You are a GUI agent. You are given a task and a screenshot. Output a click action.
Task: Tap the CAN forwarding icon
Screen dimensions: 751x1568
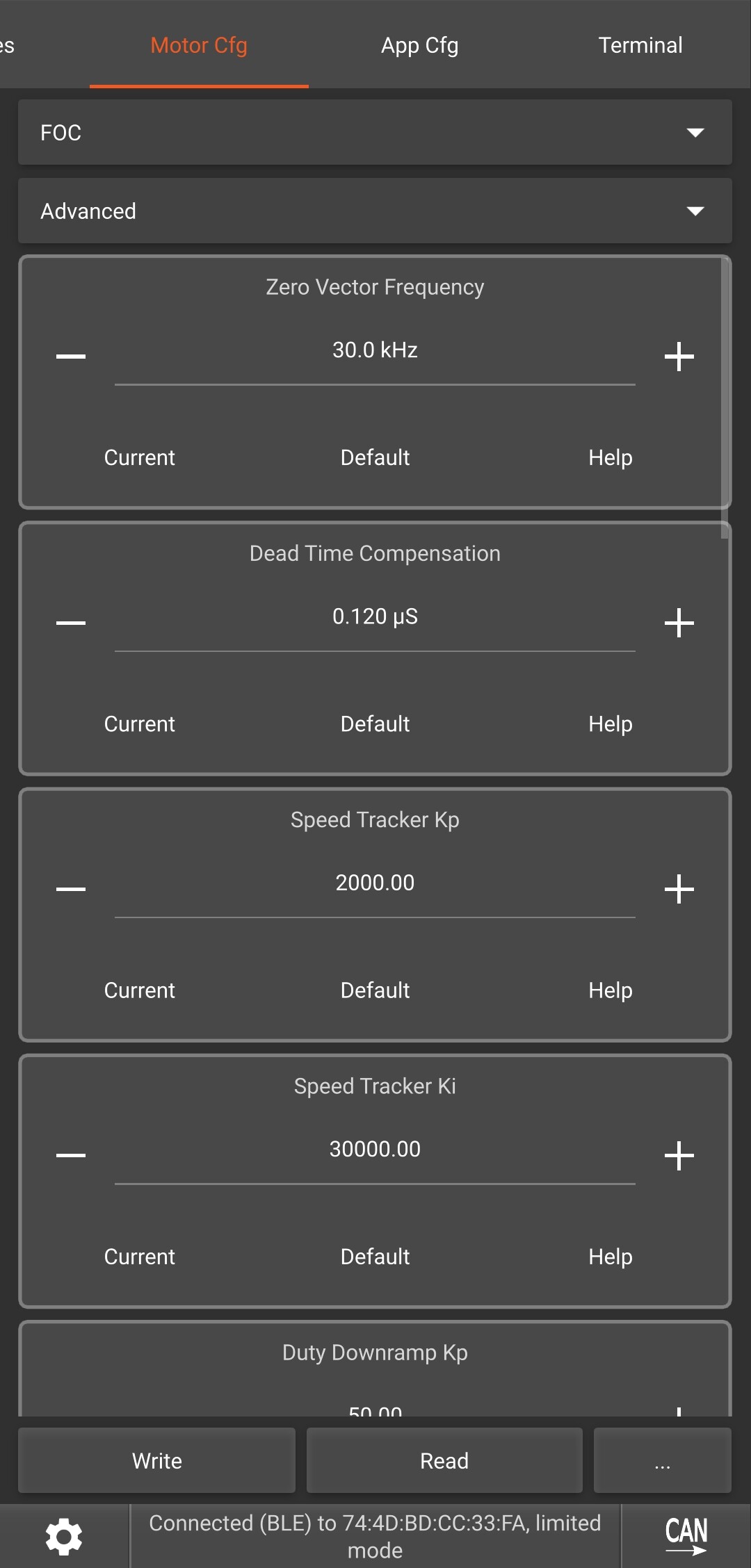tap(686, 1536)
